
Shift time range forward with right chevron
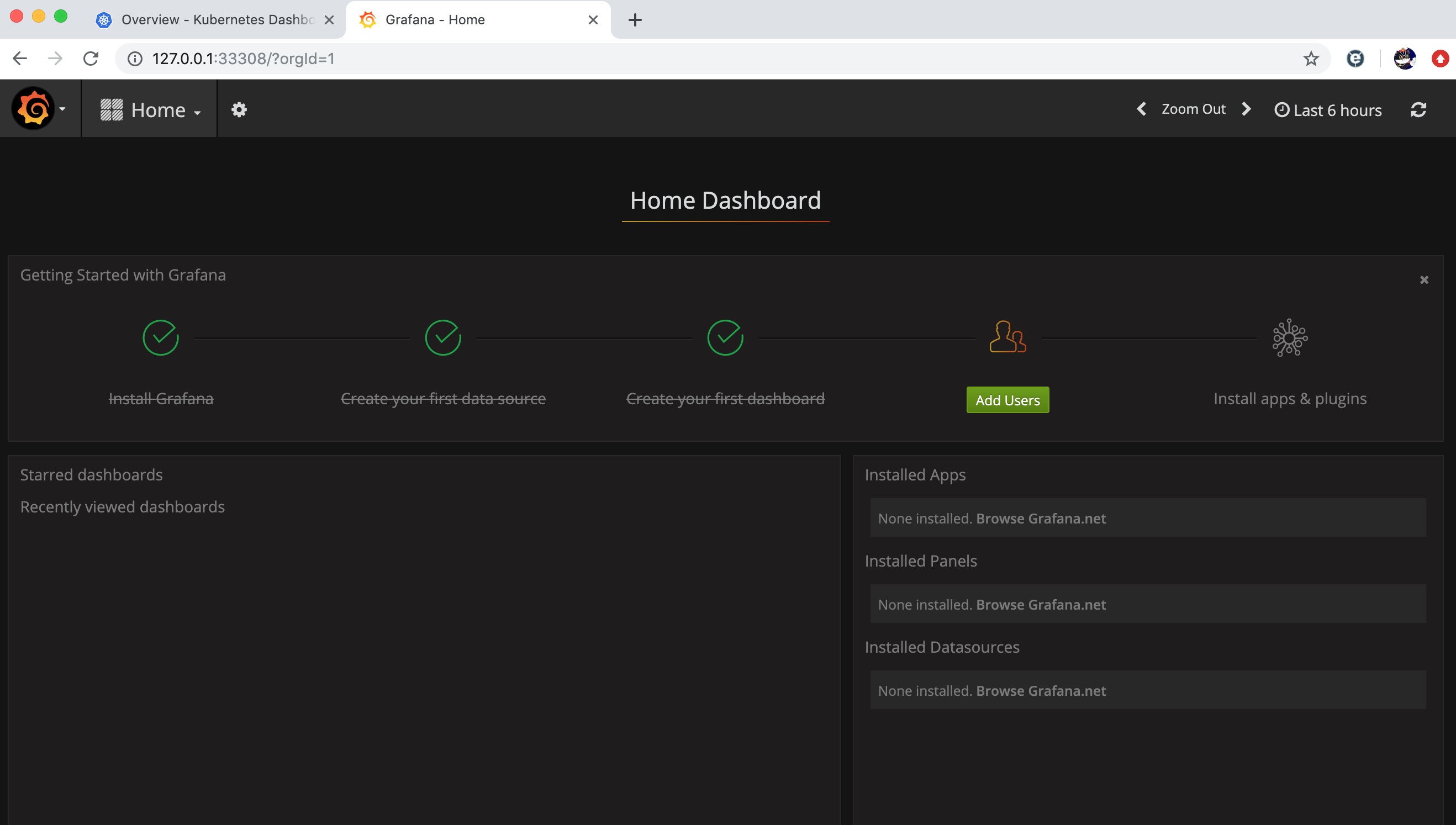pos(1246,109)
